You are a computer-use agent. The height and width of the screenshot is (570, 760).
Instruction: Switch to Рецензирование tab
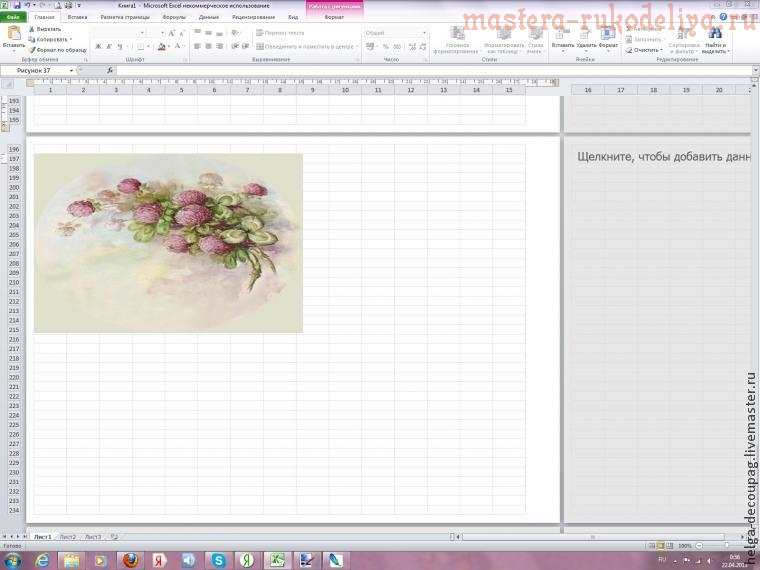pyautogui.click(x=253, y=17)
